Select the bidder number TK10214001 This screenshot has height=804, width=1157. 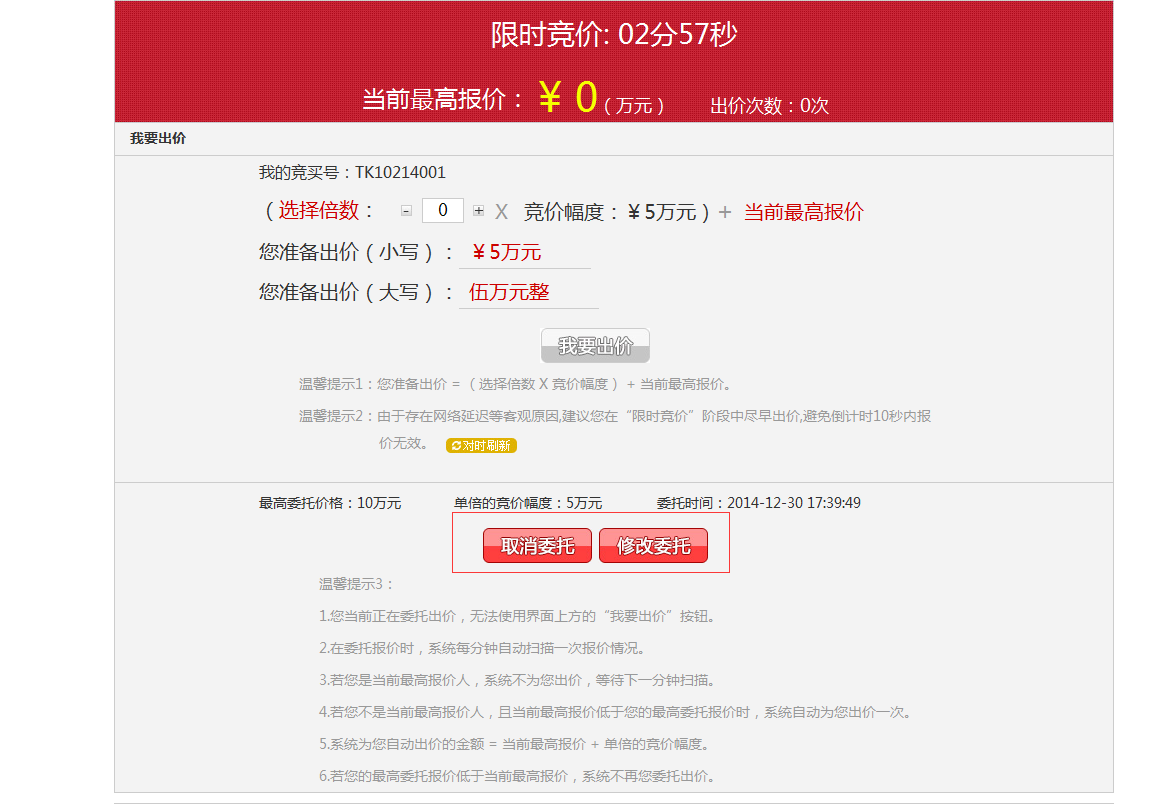[x=400, y=172]
